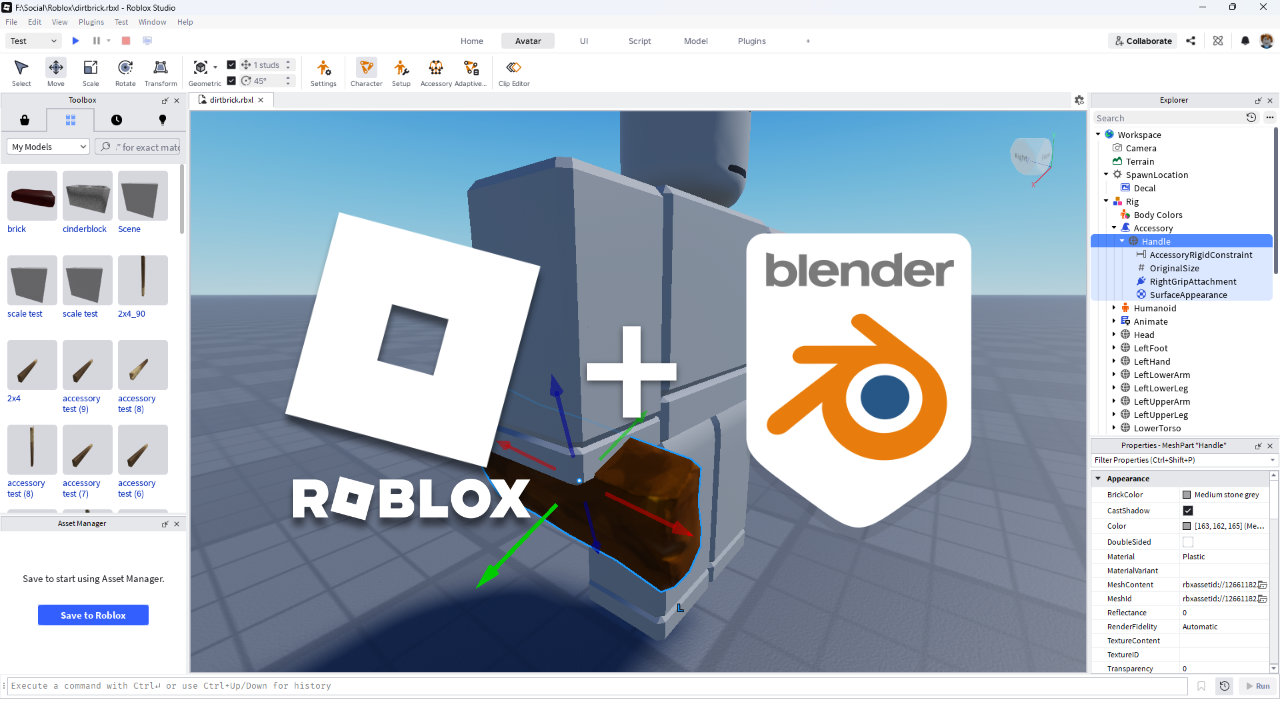Activate the Rotate tool
This screenshot has height=720, width=1280.
click(125, 72)
